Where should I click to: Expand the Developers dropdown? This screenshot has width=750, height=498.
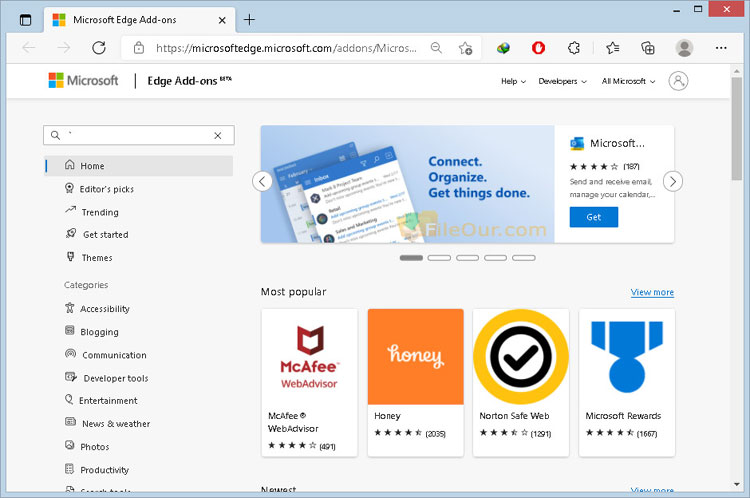coord(561,81)
